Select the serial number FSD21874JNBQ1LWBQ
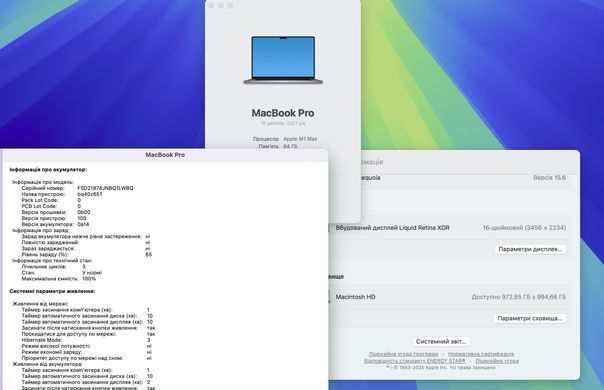Image resolution: width=604 pixels, height=390 pixels. click(105, 188)
